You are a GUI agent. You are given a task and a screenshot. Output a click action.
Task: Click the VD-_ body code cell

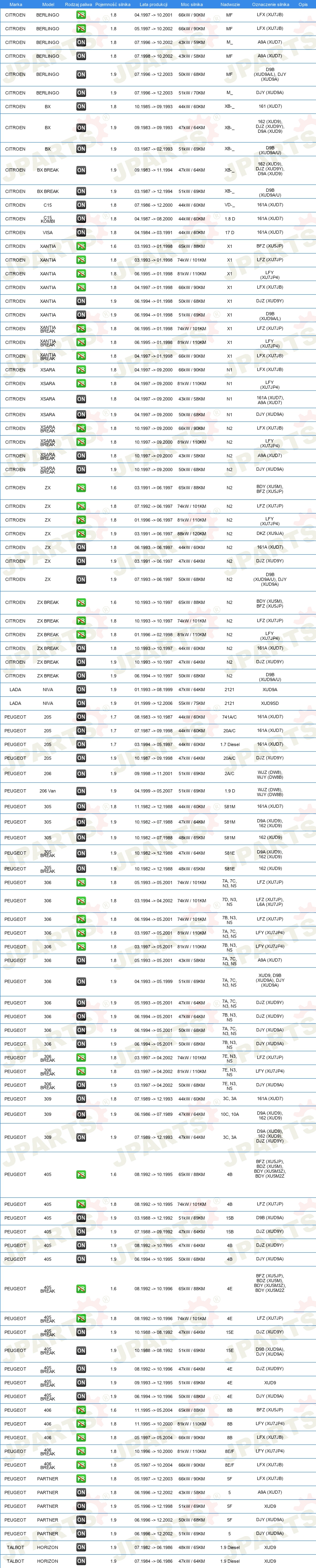[x=230, y=205]
